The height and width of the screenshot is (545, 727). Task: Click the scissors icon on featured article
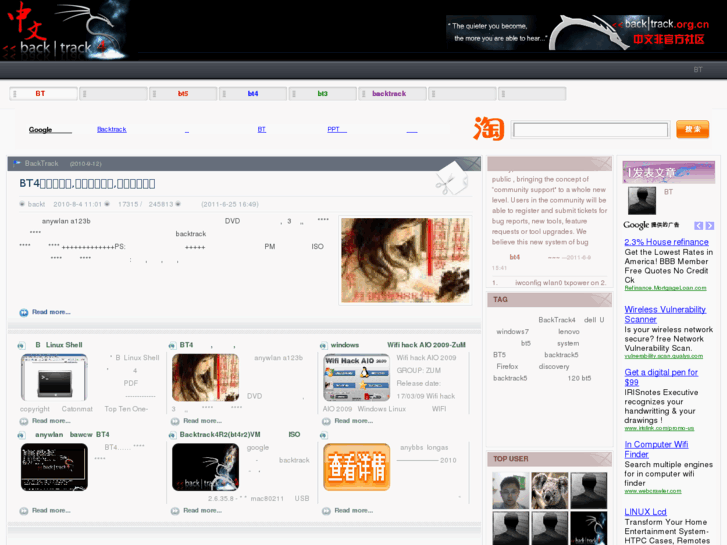[x=451, y=179]
